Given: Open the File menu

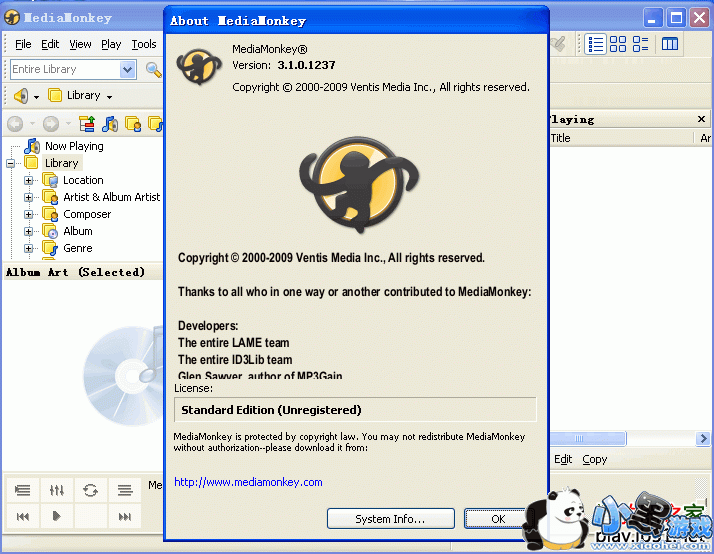Looking at the screenshot, I should coord(23,44).
